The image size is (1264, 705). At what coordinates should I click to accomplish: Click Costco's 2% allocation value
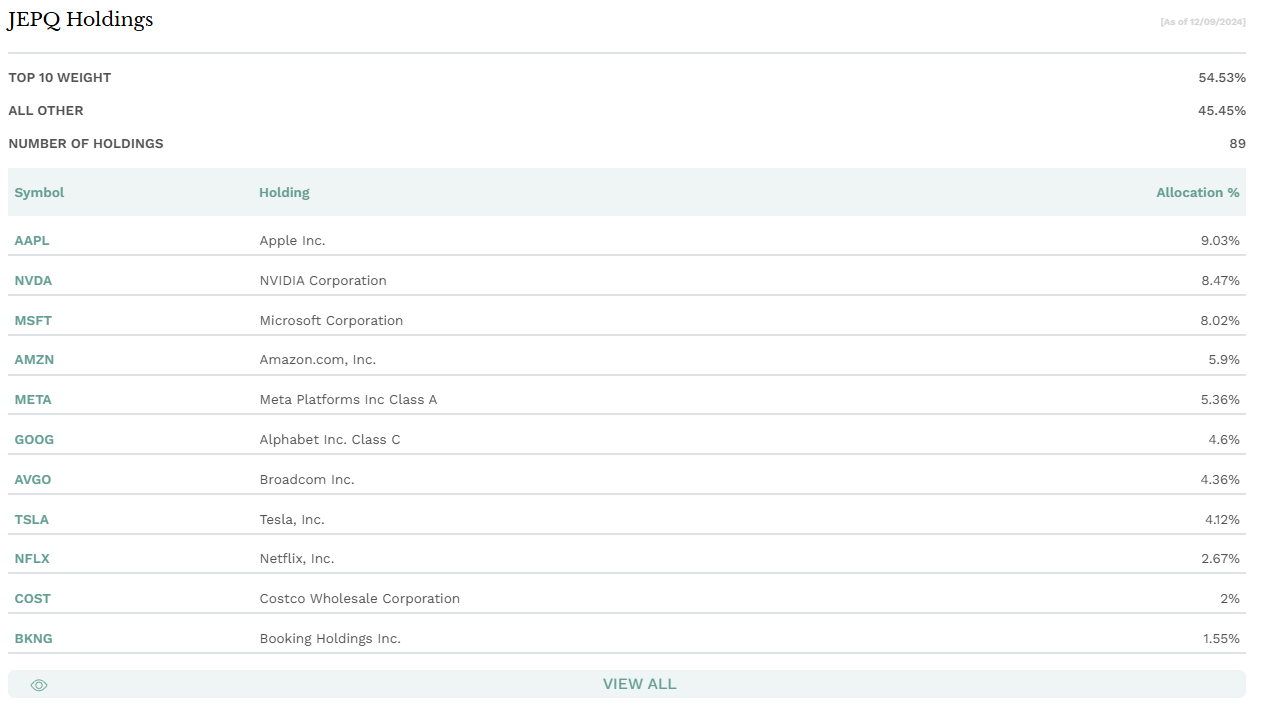pyautogui.click(x=1230, y=599)
